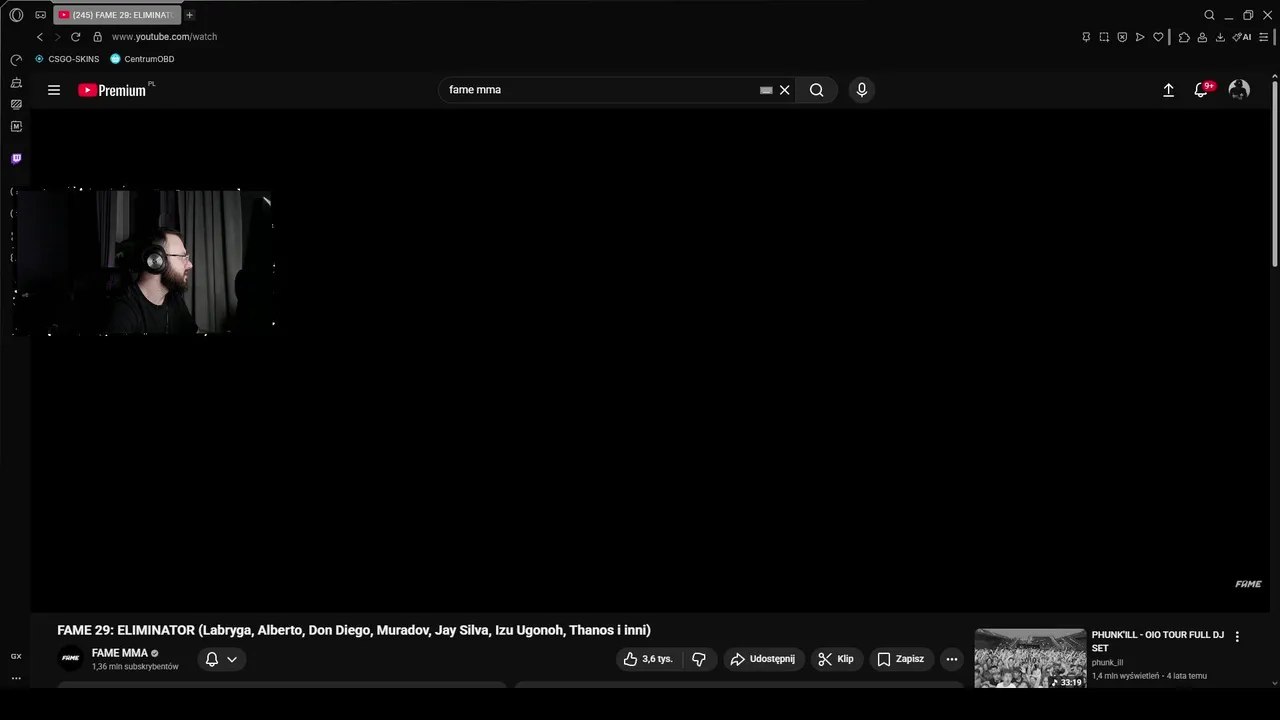This screenshot has height=720, width=1280.
Task: Open more actions menu below video
Action: (x=952, y=659)
